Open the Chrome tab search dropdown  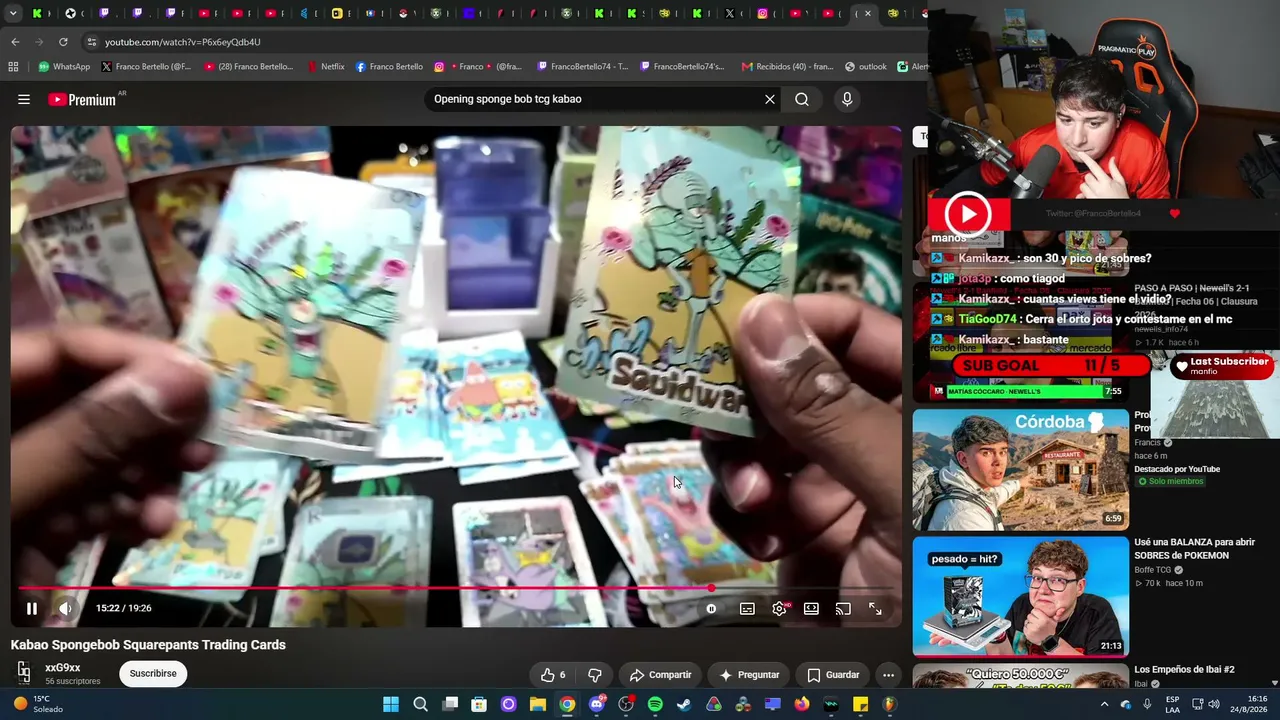point(13,13)
